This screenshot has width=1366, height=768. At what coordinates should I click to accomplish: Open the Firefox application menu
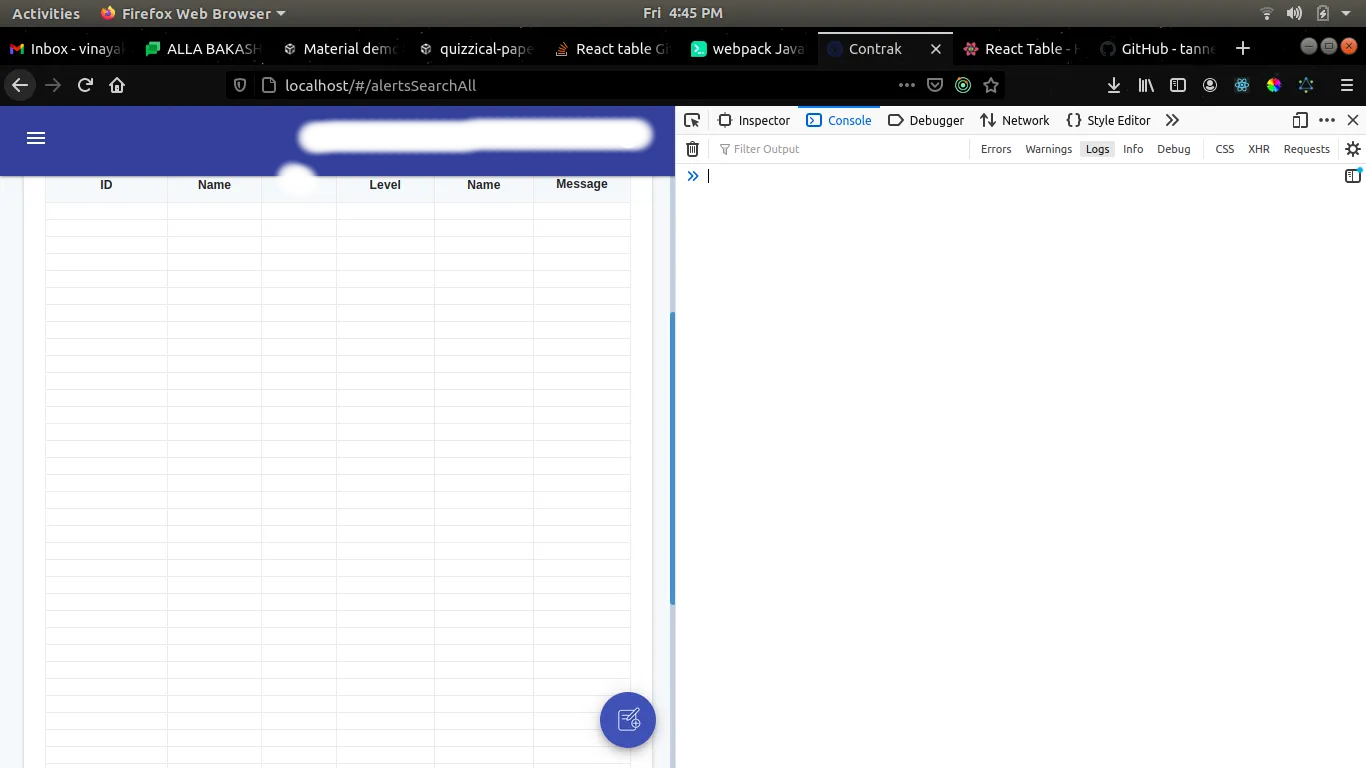[x=1347, y=86]
